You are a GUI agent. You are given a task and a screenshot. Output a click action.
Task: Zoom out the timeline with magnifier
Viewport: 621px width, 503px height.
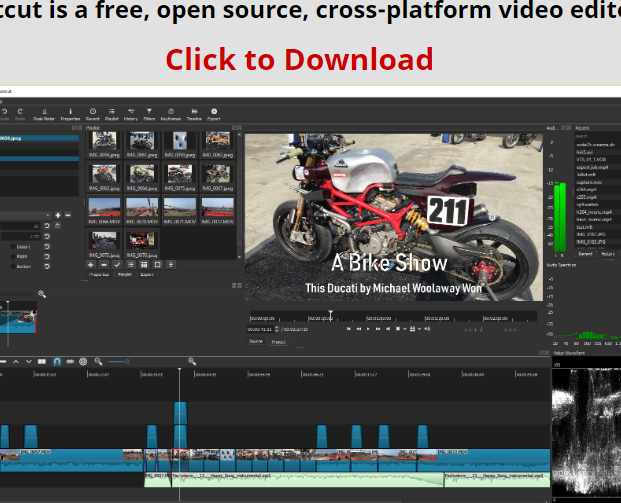99,361
